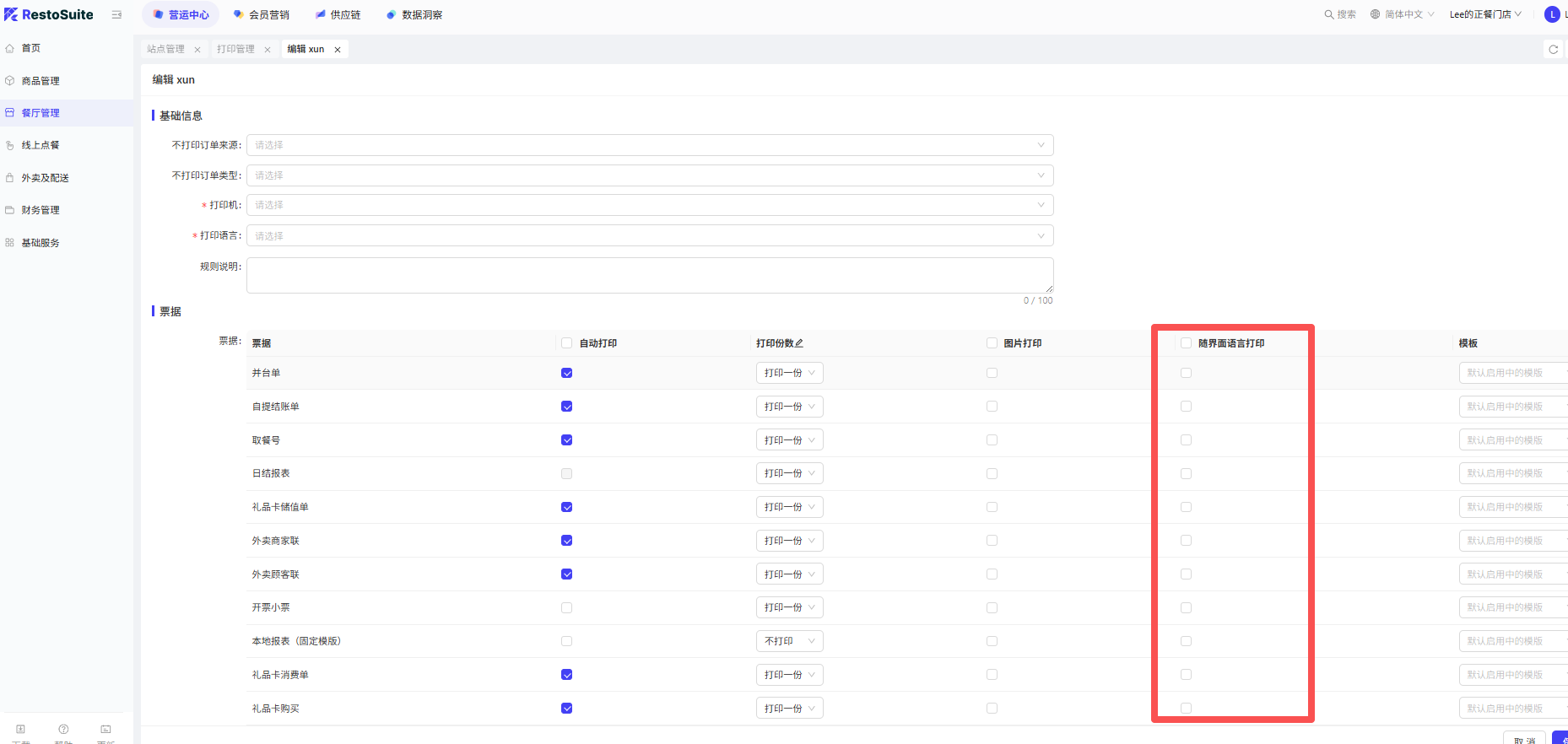Close the 站点管理 tab
This screenshot has width=1568, height=744.
(197, 50)
